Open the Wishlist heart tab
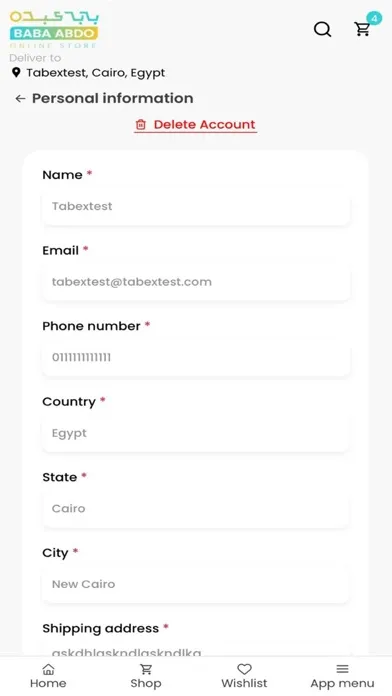This screenshot has width=392, height=696. 244,676
